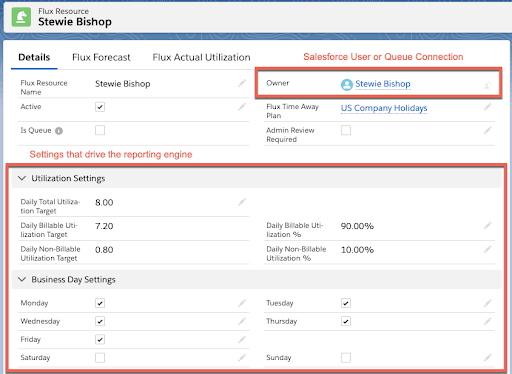Open the US Company Holidays link

pyautogui.click(x=384, y=108)
